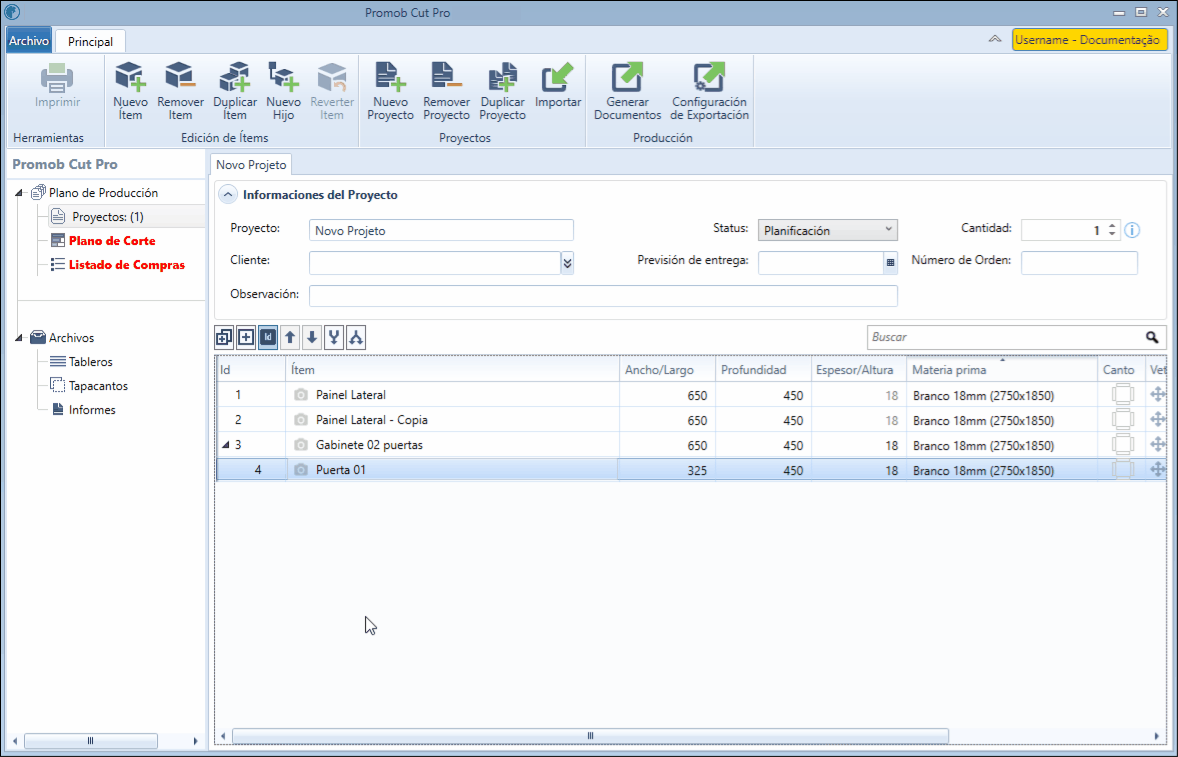Click the Proyecto name field

pos(441,231)
